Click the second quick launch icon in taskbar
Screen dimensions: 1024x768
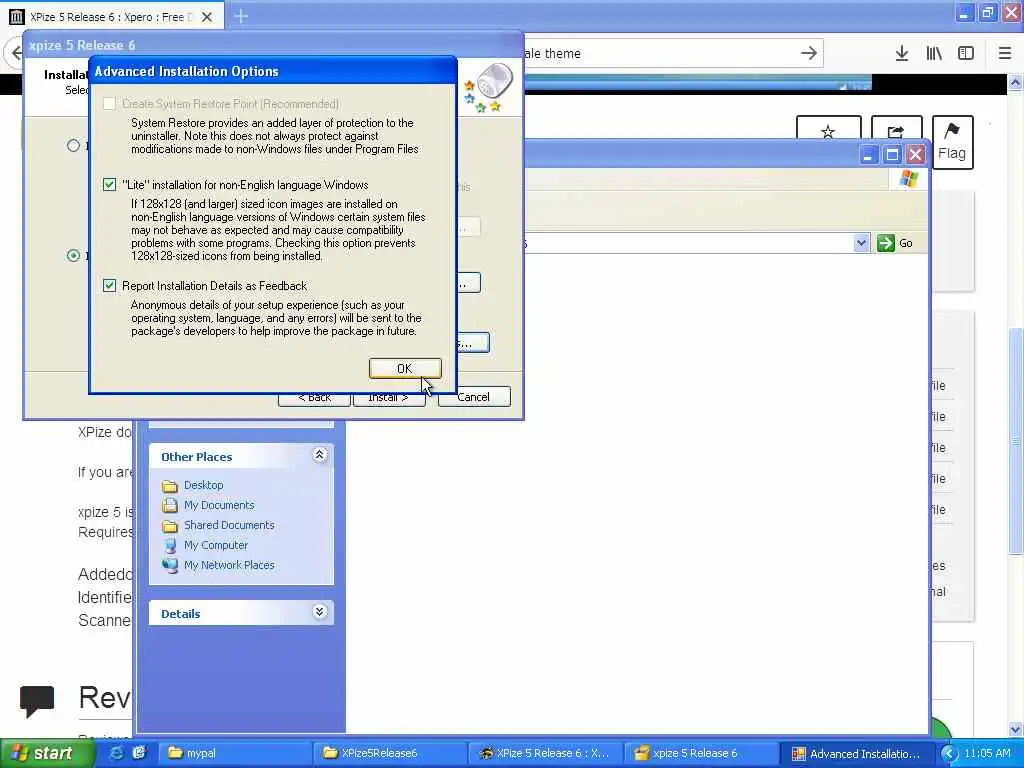[x=139, y=753]
